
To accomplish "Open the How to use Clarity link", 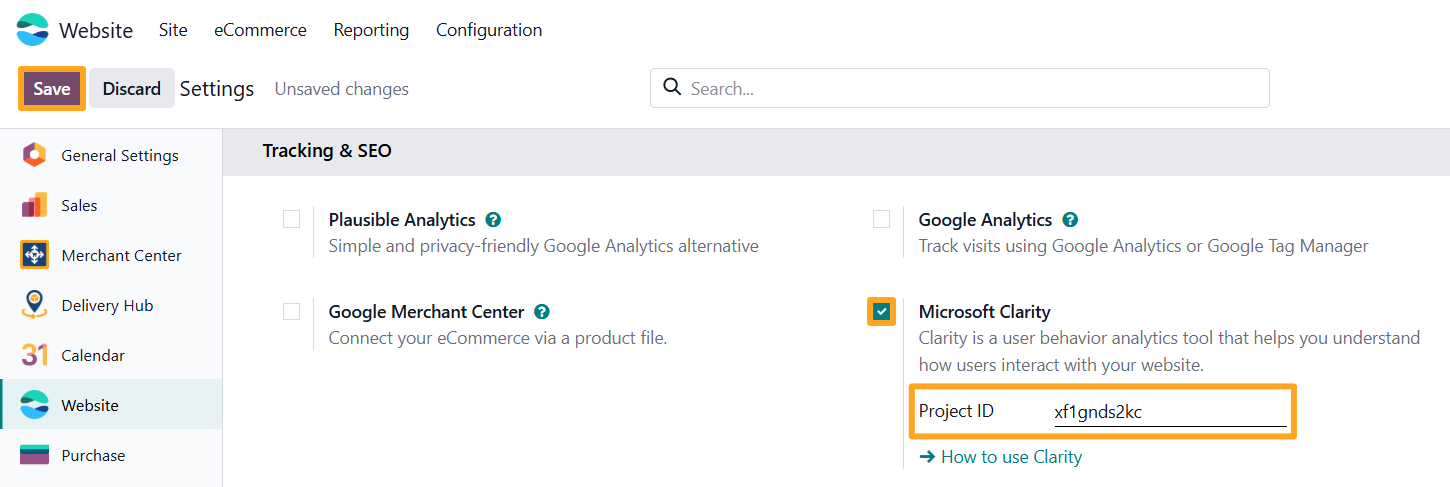I will coord(1000,457).
